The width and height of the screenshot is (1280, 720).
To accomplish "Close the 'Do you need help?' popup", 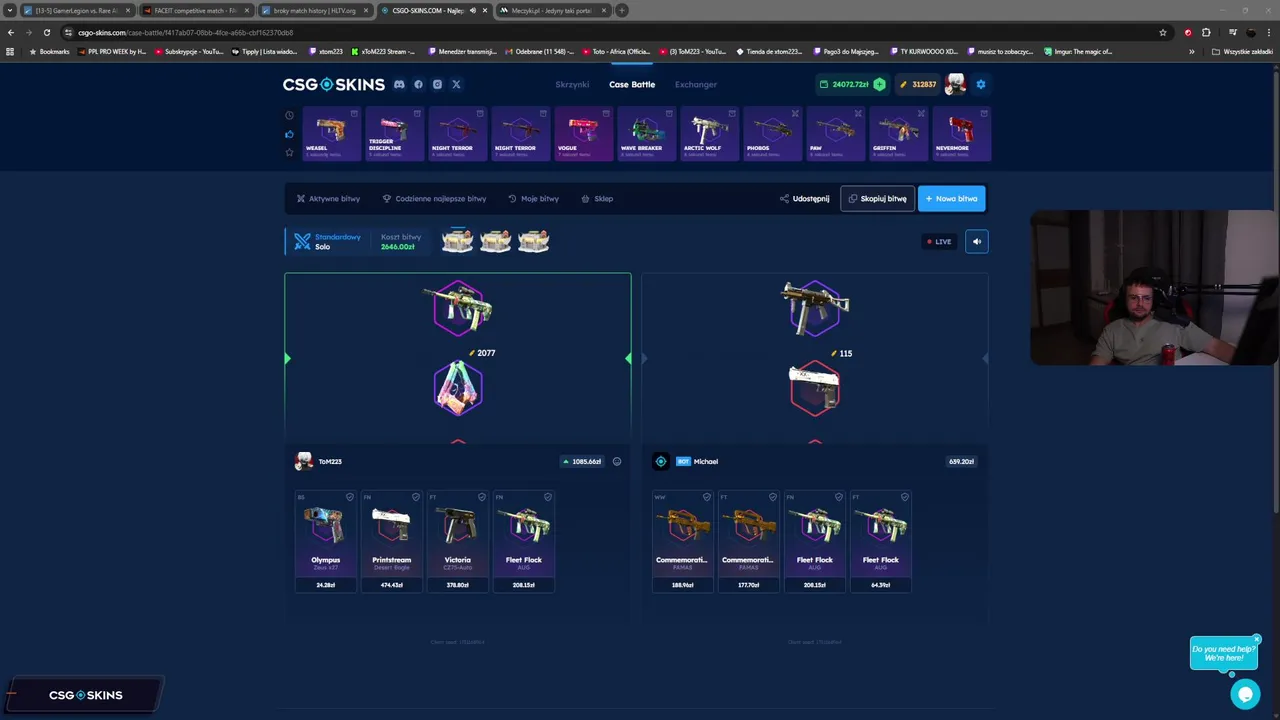I will coord(1256,639).
